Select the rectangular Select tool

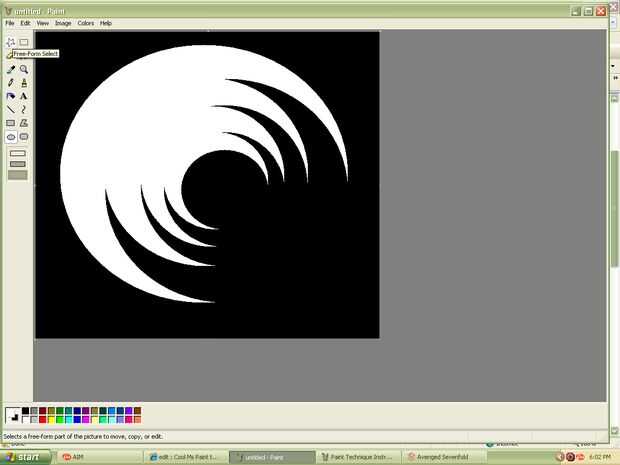pyautogui.click(x=24, y=42)
